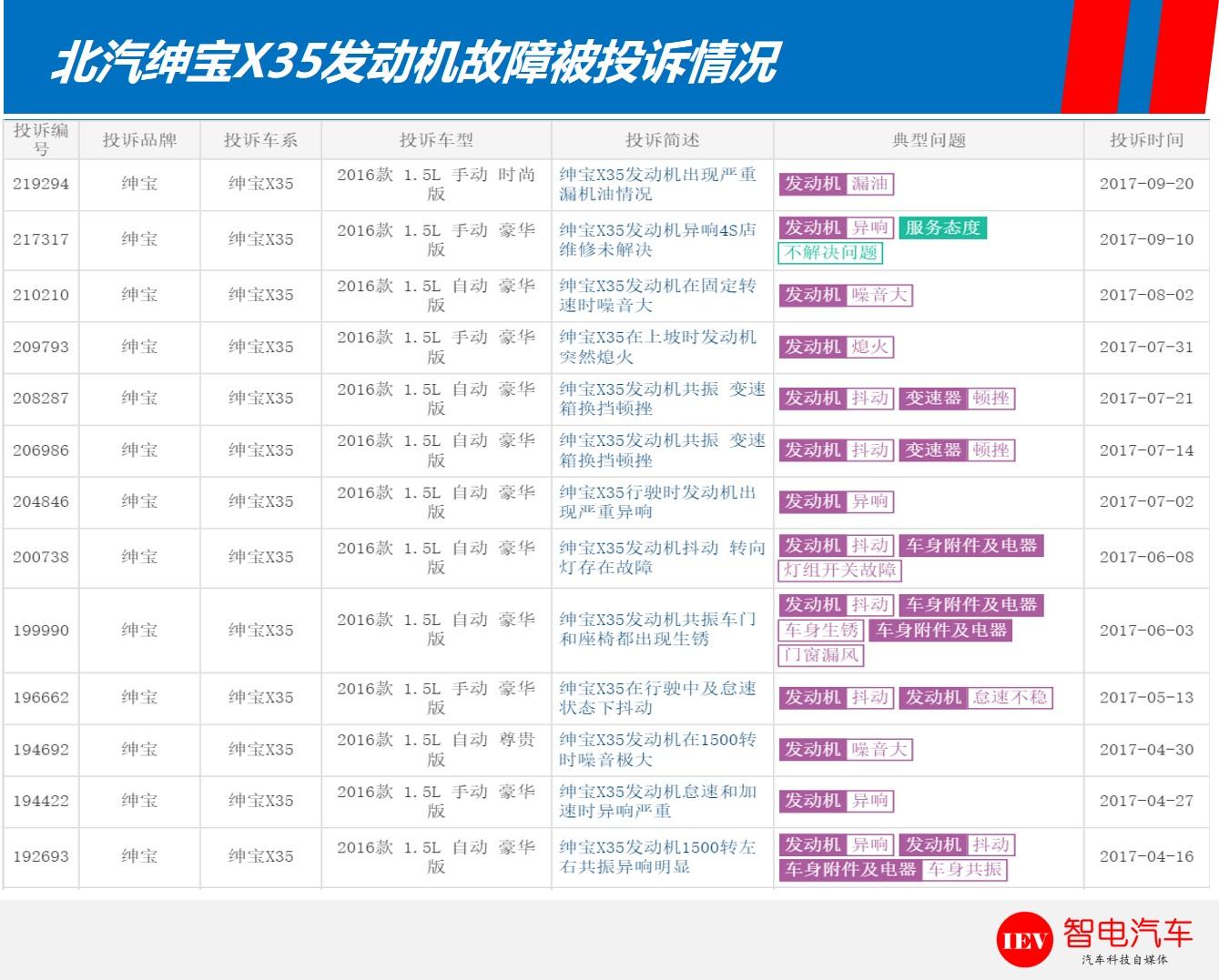
Task: Click the 投诉车型 column header
Action: click(x=436, y=140)
